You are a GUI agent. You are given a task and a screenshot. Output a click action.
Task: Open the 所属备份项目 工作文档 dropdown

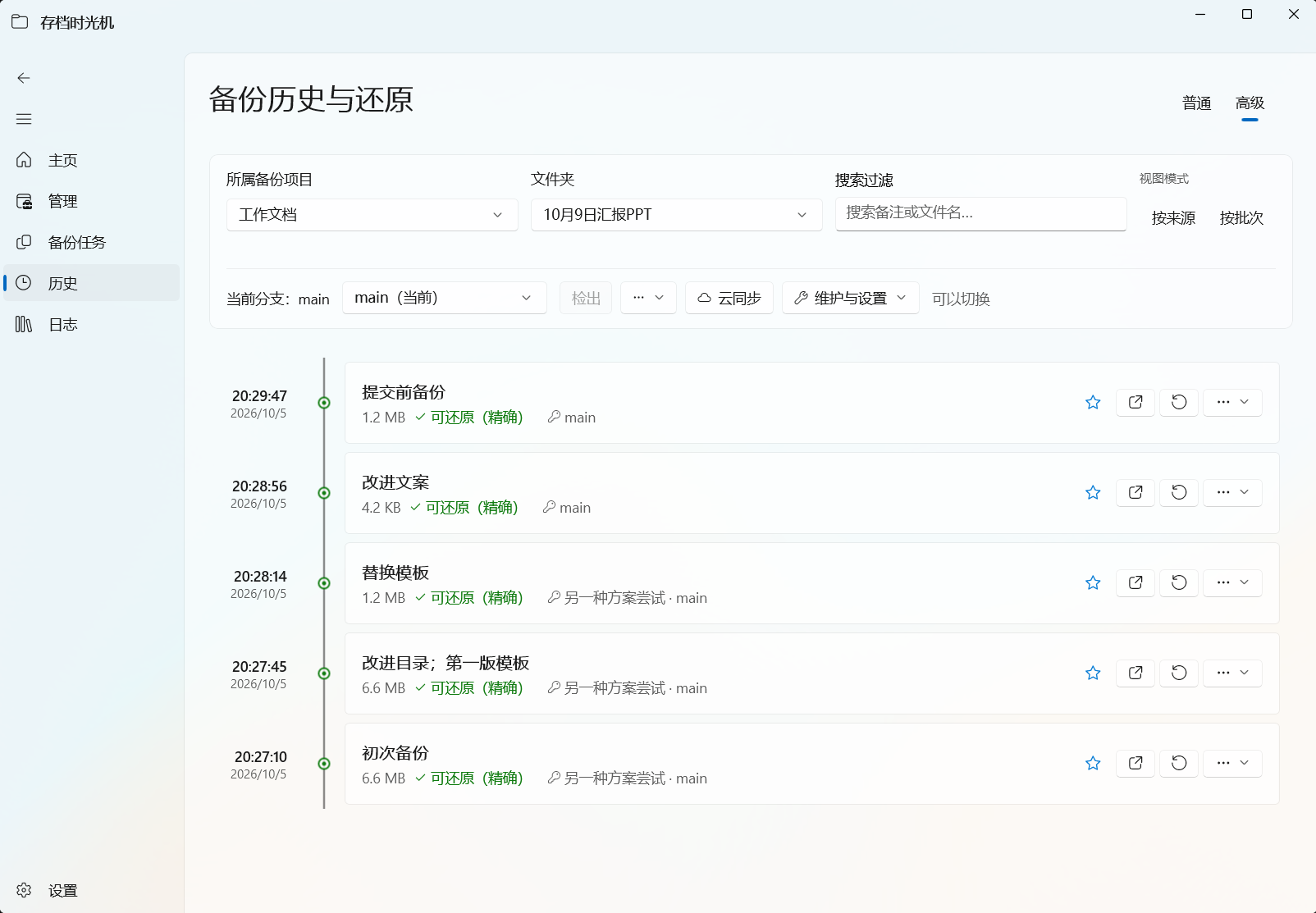372,215
